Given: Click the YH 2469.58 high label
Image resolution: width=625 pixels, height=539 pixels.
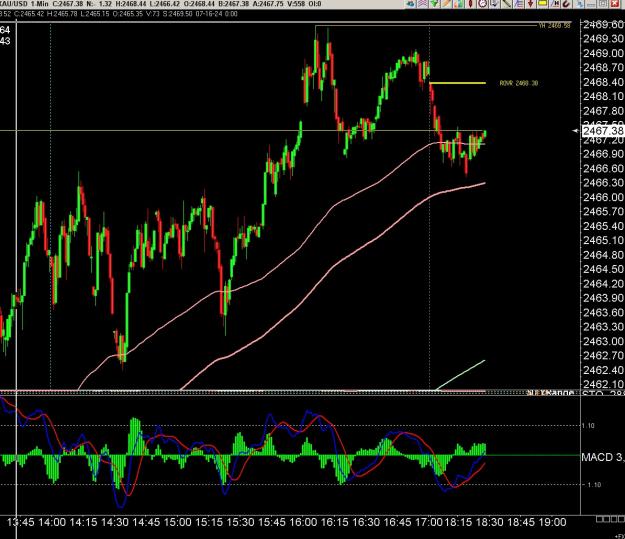Looking at the screenshot, I should point(554,26).
